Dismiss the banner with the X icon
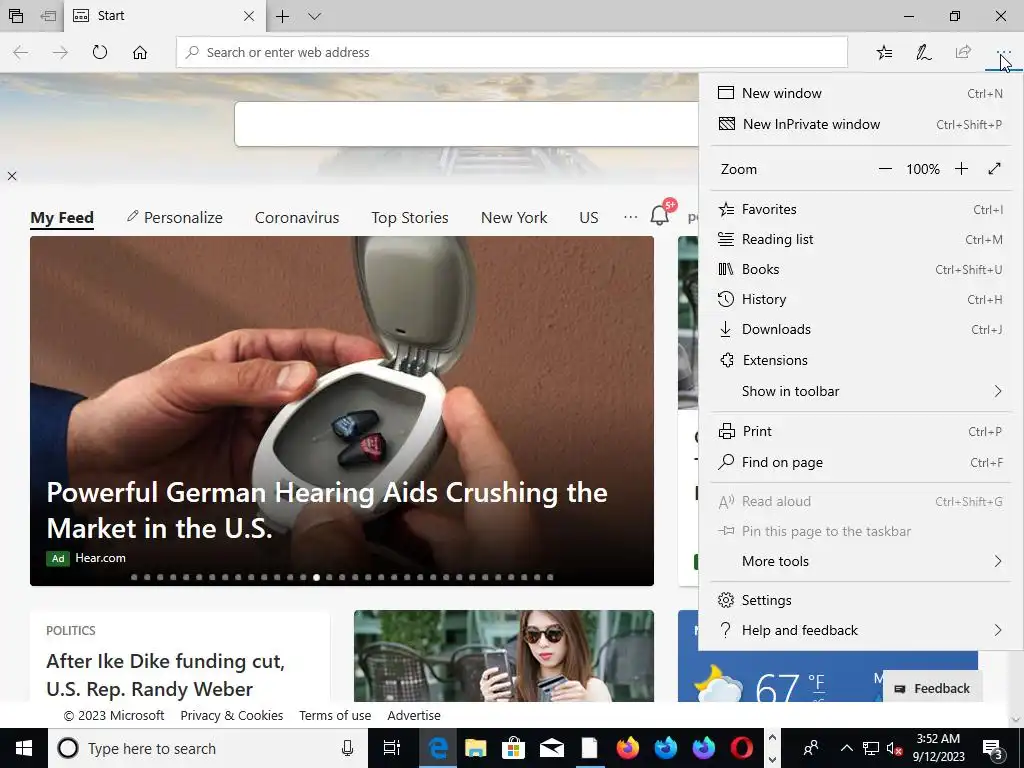This screenshot has height=768, width=1024. pos(12,176)
